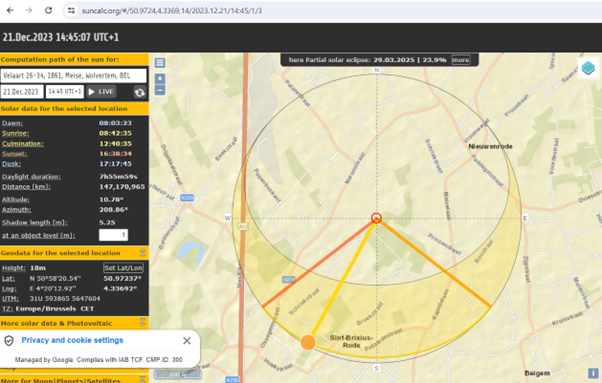
Task: Click more button on eclipse banner
Action: click(x=460, y=60)
